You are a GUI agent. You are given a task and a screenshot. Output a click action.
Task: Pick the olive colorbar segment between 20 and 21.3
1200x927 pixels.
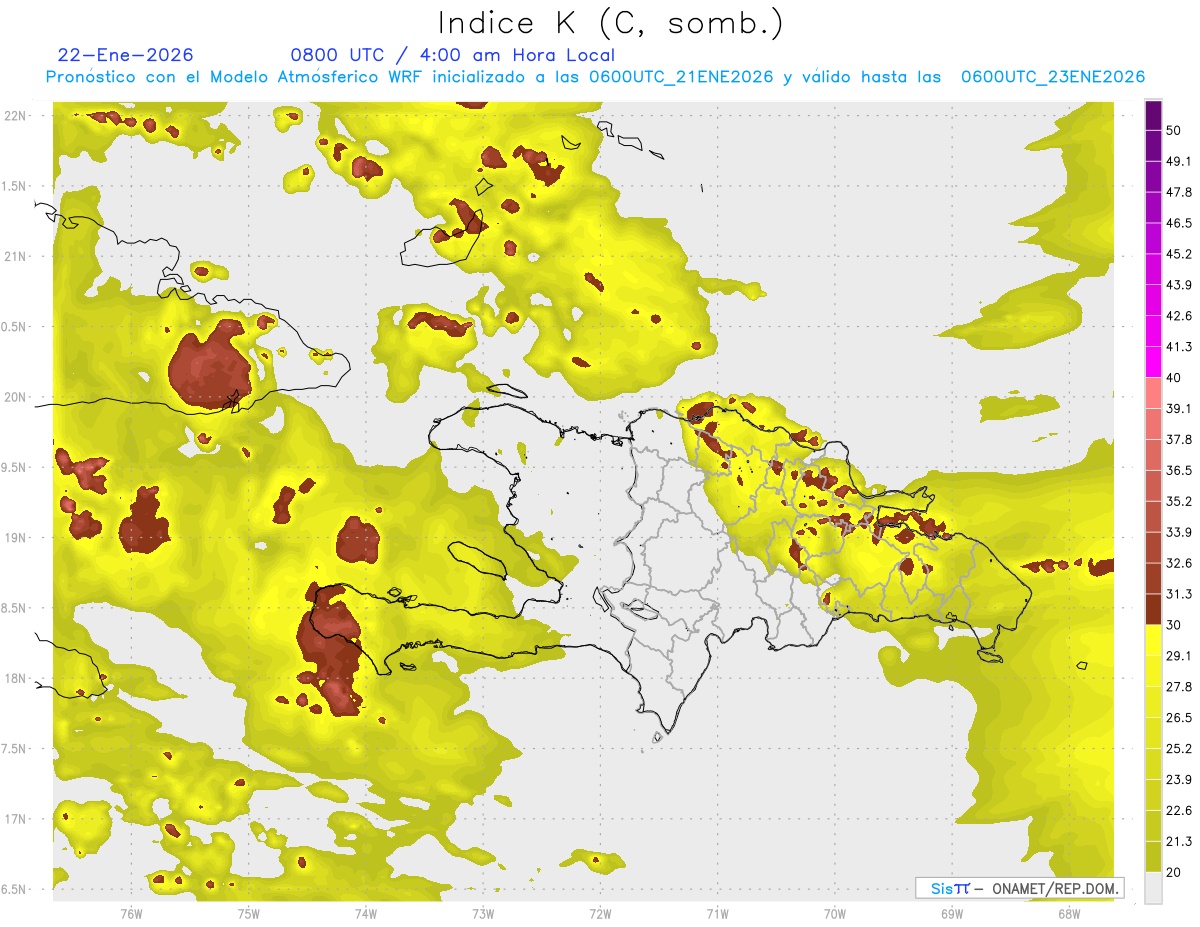click(x=1154, y=857)
